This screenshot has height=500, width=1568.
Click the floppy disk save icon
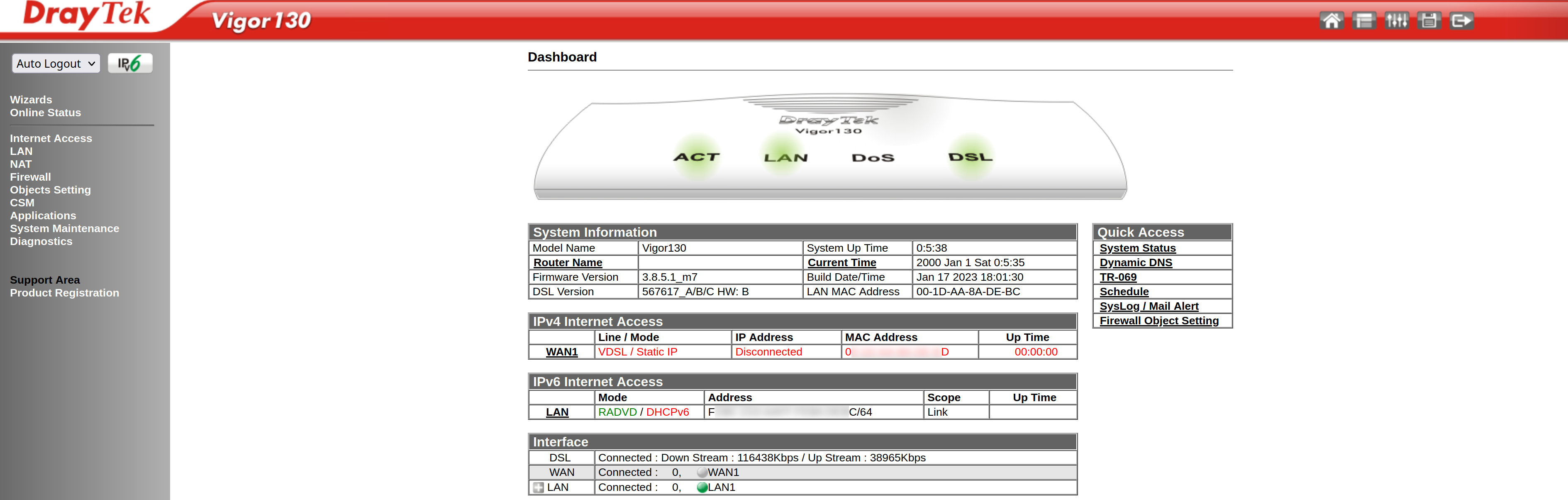tap(1429, 21)
